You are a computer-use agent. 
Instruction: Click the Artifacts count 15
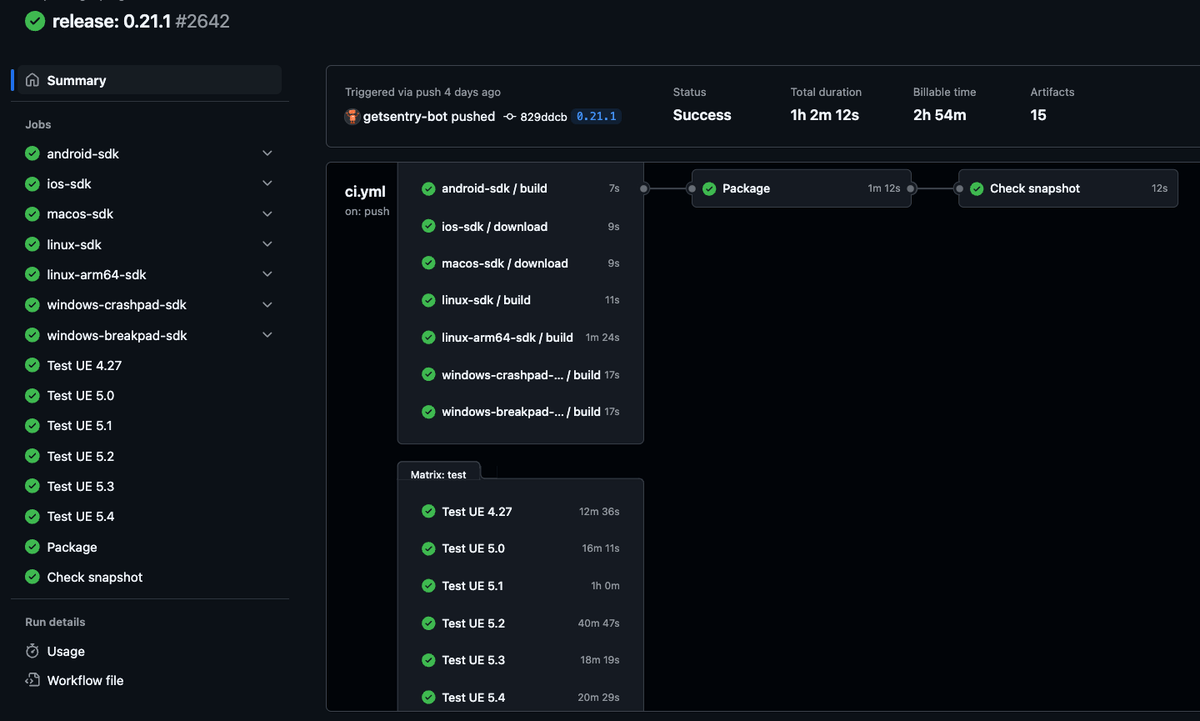pos(1038,115)
